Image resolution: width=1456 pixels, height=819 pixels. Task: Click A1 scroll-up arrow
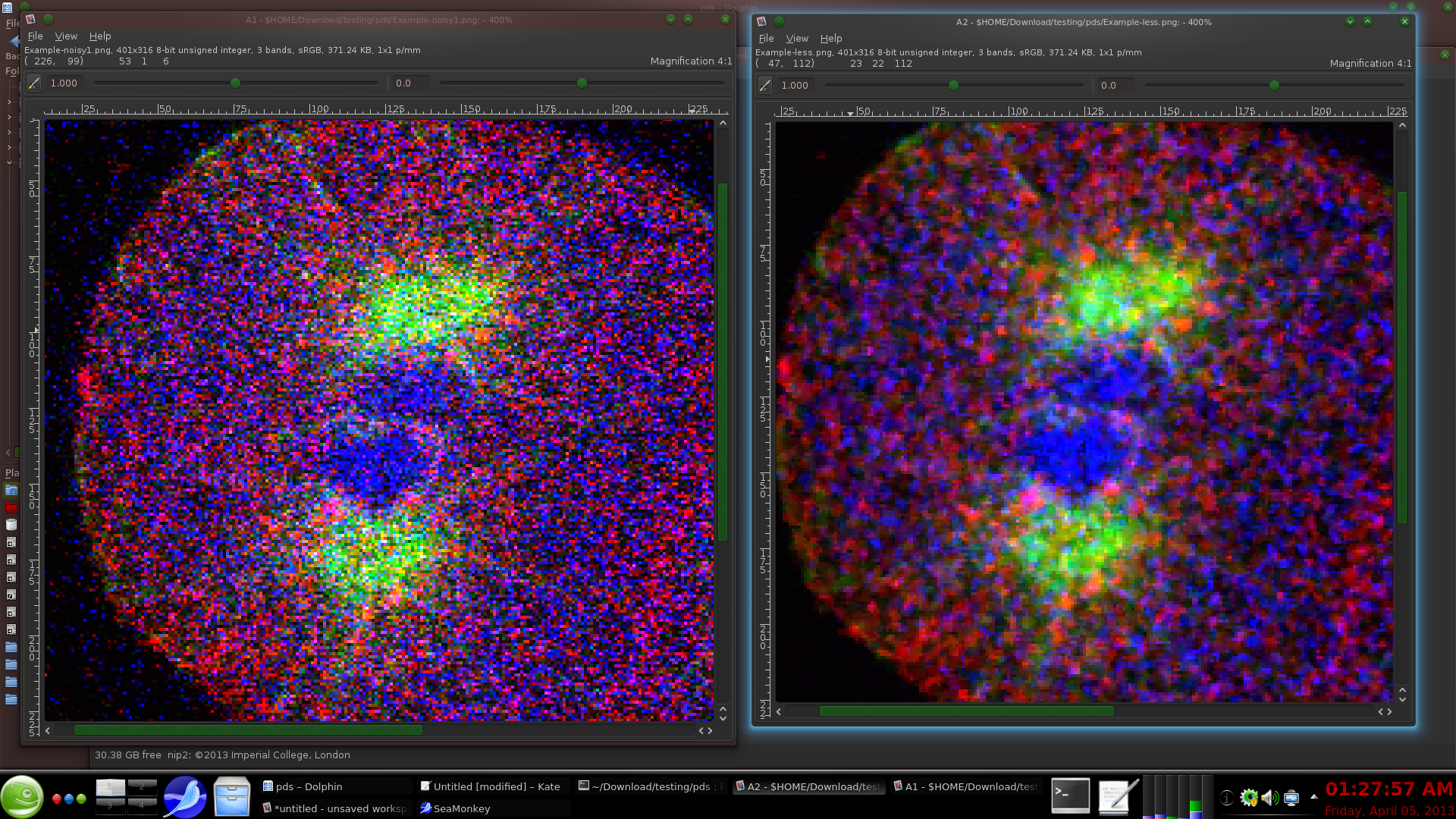[723, 123]
